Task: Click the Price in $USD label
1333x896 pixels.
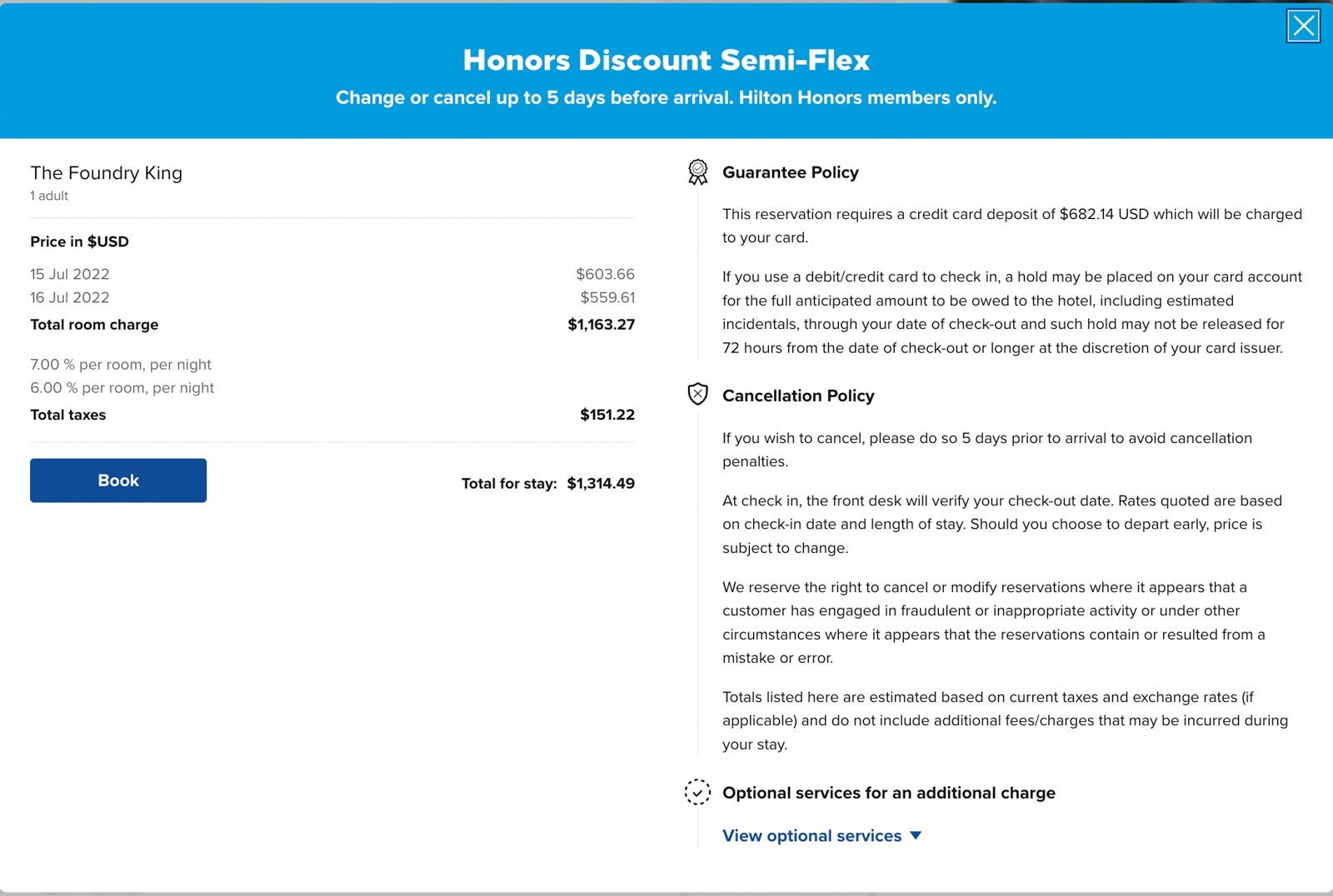Action: 79,241
